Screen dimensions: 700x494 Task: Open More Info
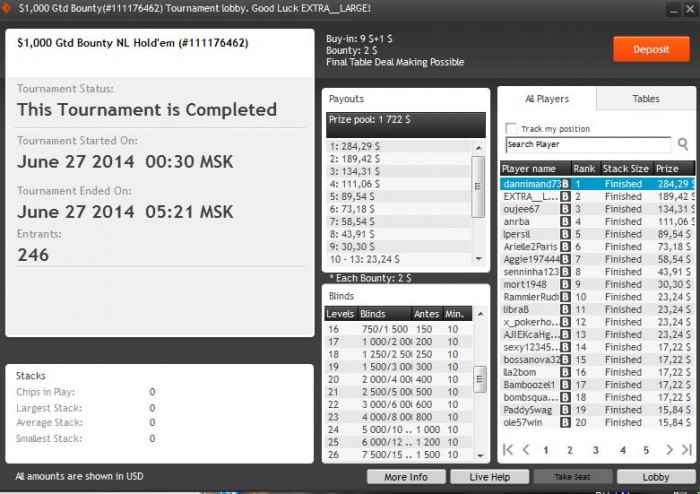406,477
